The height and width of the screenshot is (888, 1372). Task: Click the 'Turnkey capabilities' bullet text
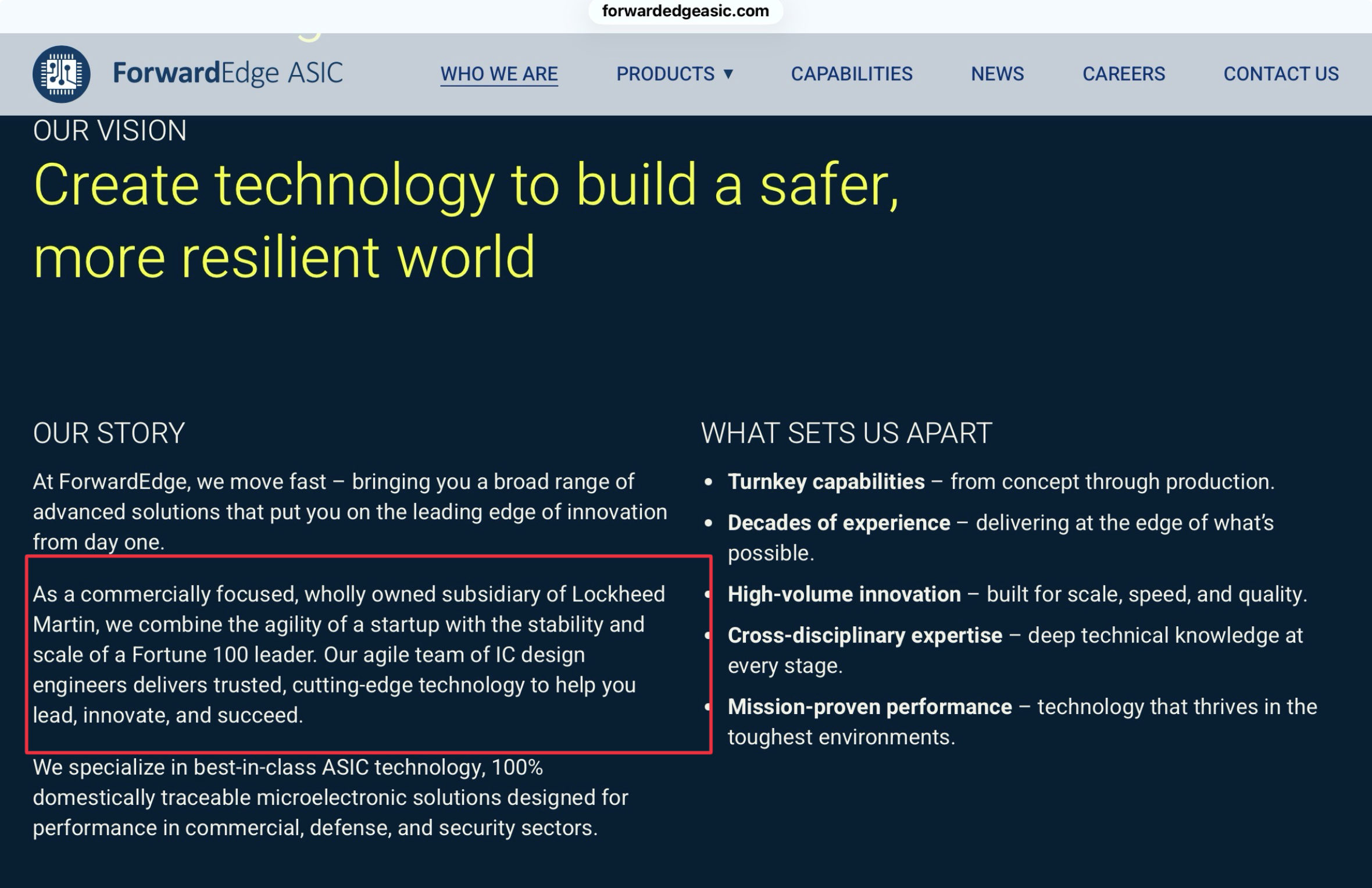coord(826,482)
